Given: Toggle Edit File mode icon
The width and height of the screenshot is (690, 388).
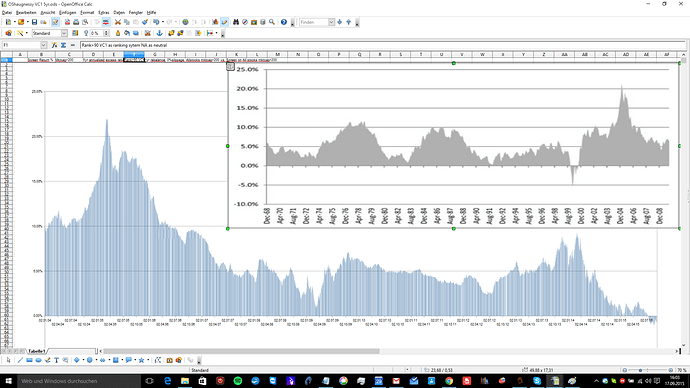Looking at the screenshot, I should [x=55, y=22].
